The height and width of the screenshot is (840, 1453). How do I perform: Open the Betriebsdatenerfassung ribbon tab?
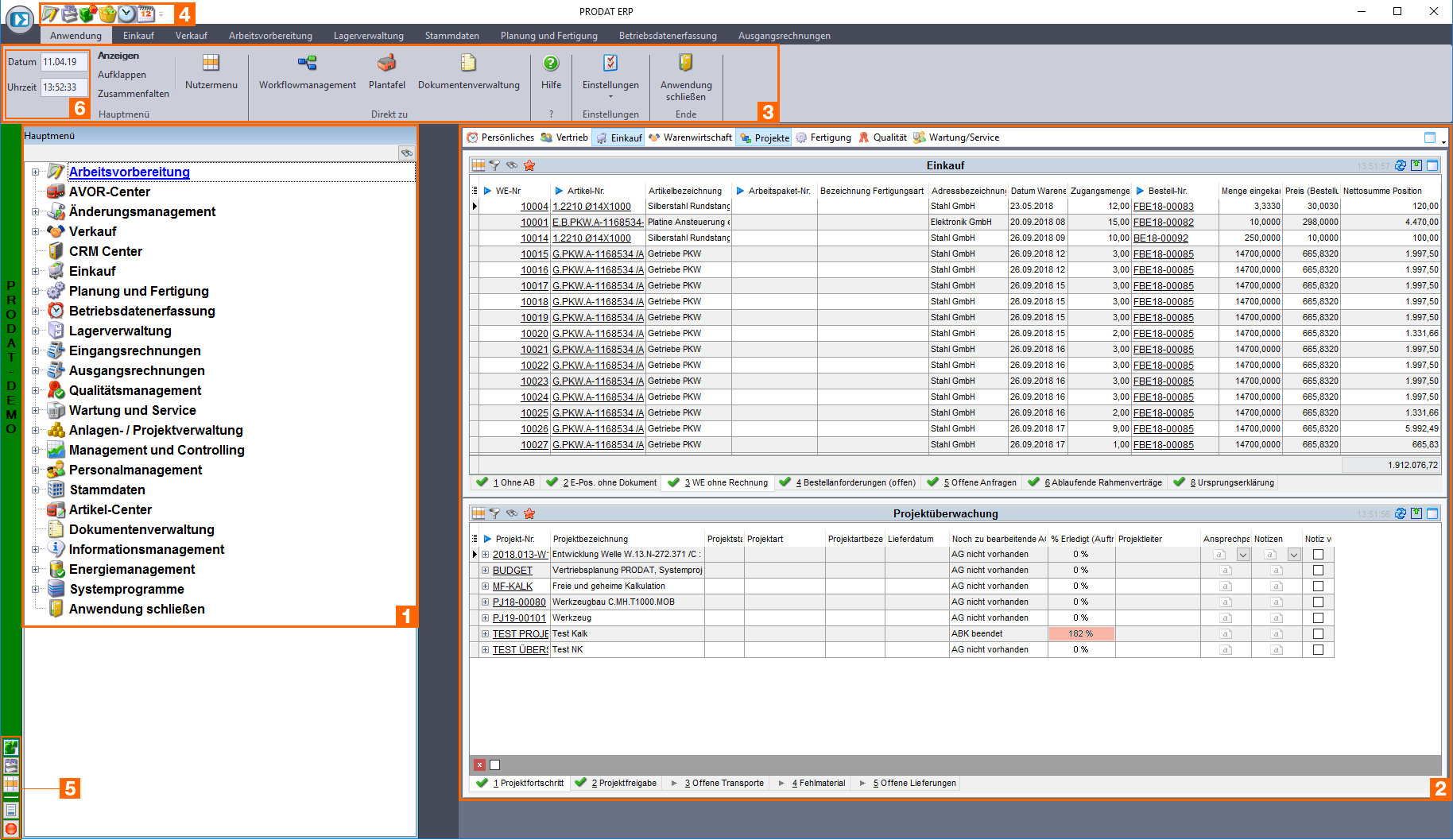[668, 36]
